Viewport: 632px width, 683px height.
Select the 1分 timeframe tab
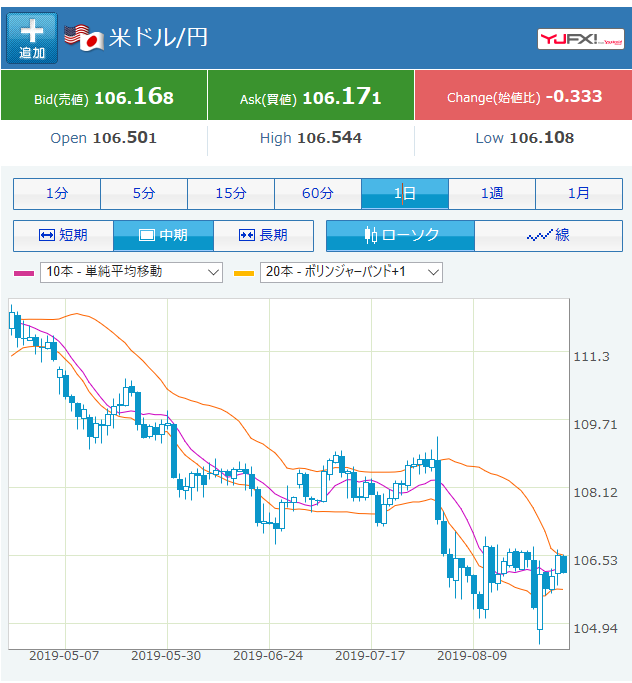(57, 193)
